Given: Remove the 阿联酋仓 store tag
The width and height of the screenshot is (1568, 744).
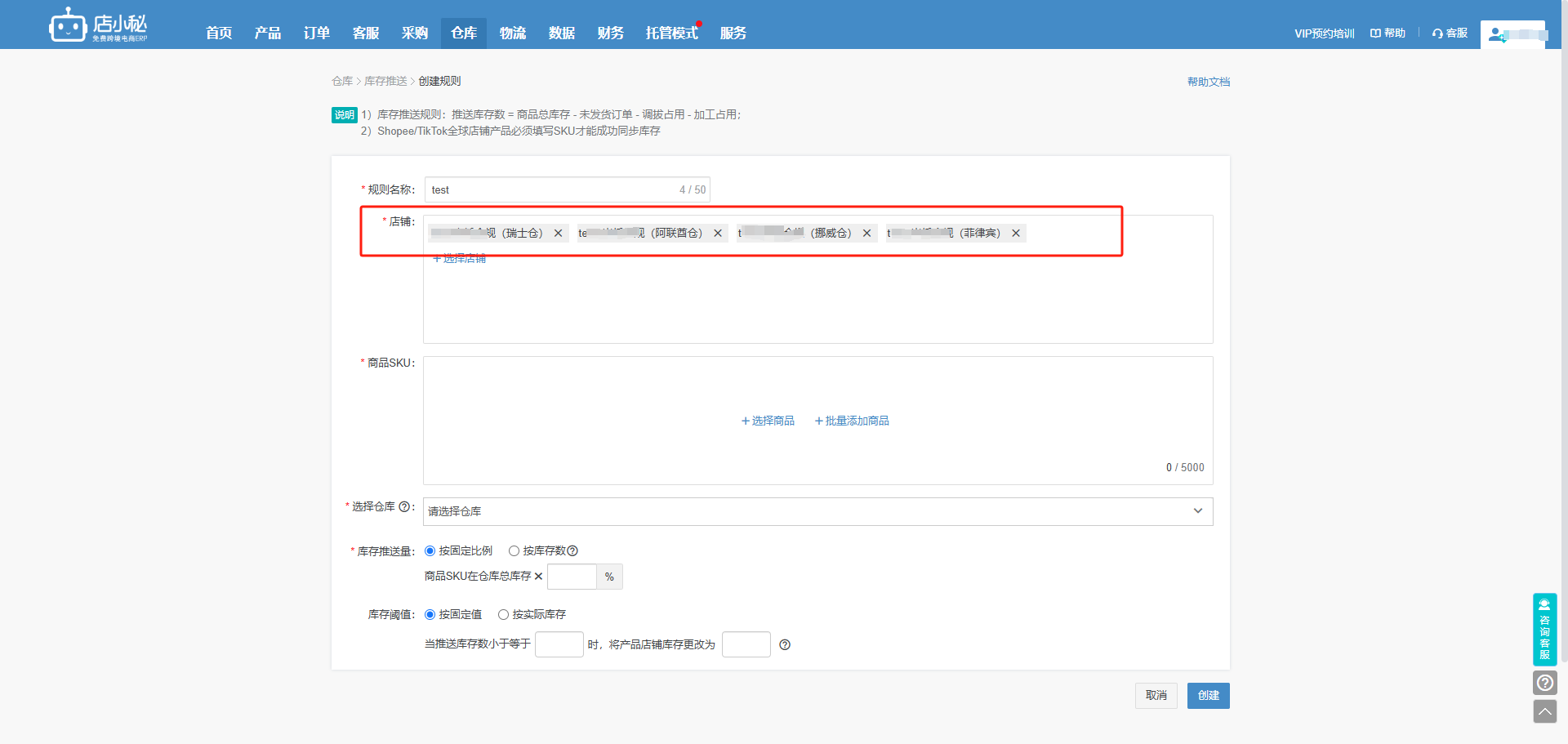Looking at the screenshot, I should point(718,234).
